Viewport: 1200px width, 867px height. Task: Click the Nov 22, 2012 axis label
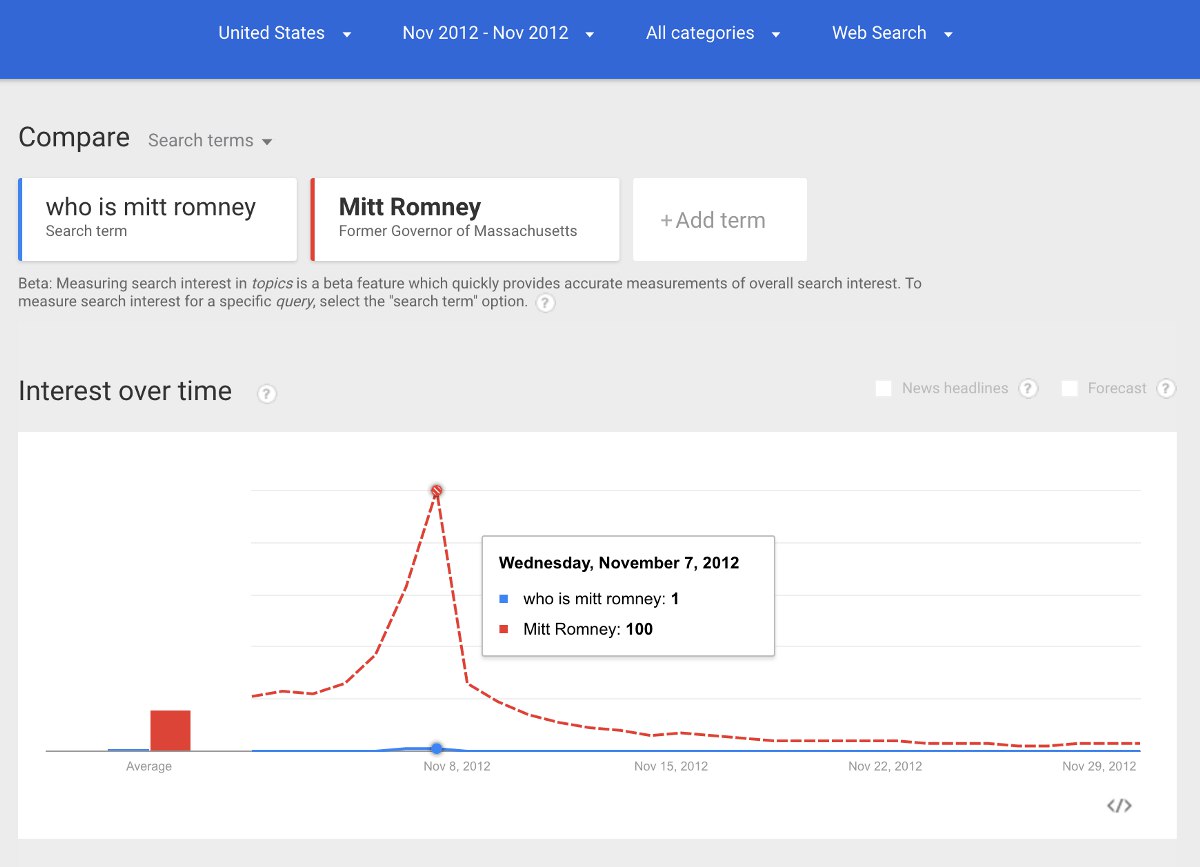click(885, 767)
